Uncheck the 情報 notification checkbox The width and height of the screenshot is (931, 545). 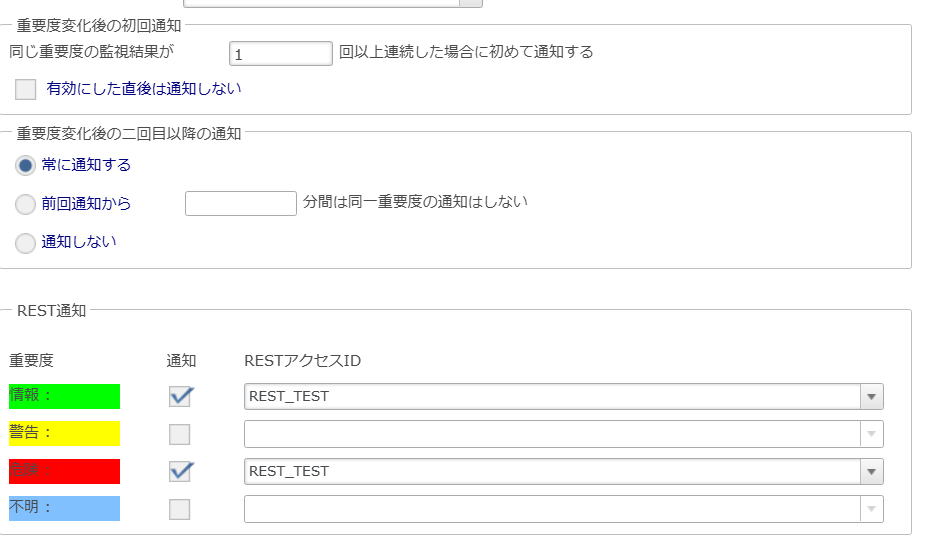click(180, 396)
